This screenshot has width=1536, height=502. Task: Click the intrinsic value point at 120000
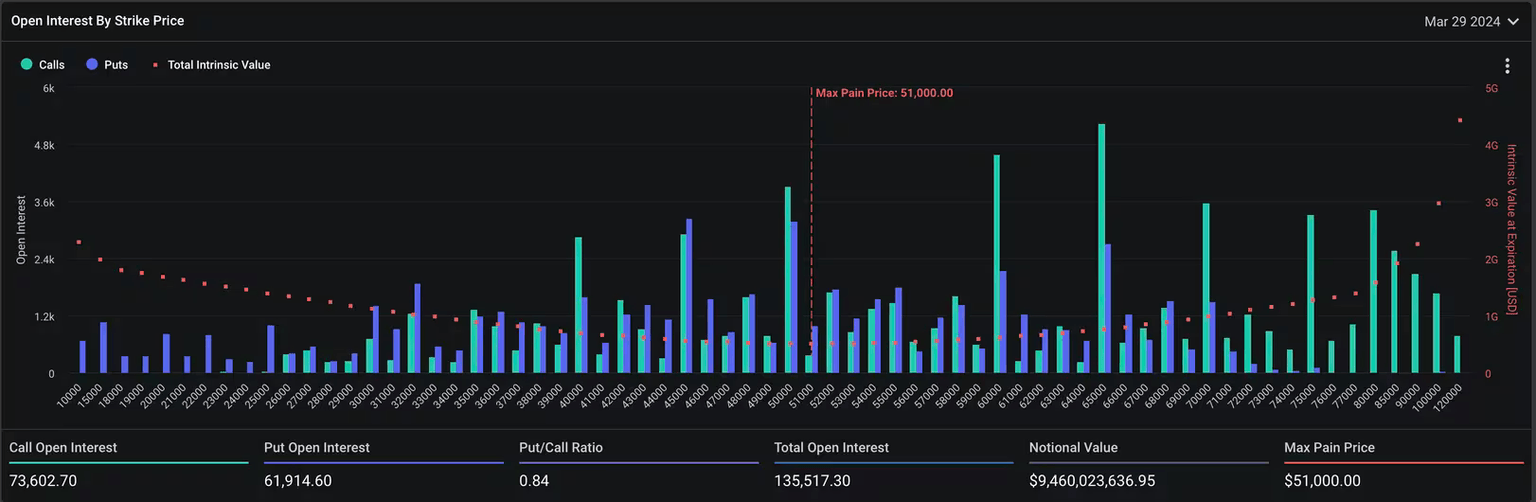(x=1460, y=121)
